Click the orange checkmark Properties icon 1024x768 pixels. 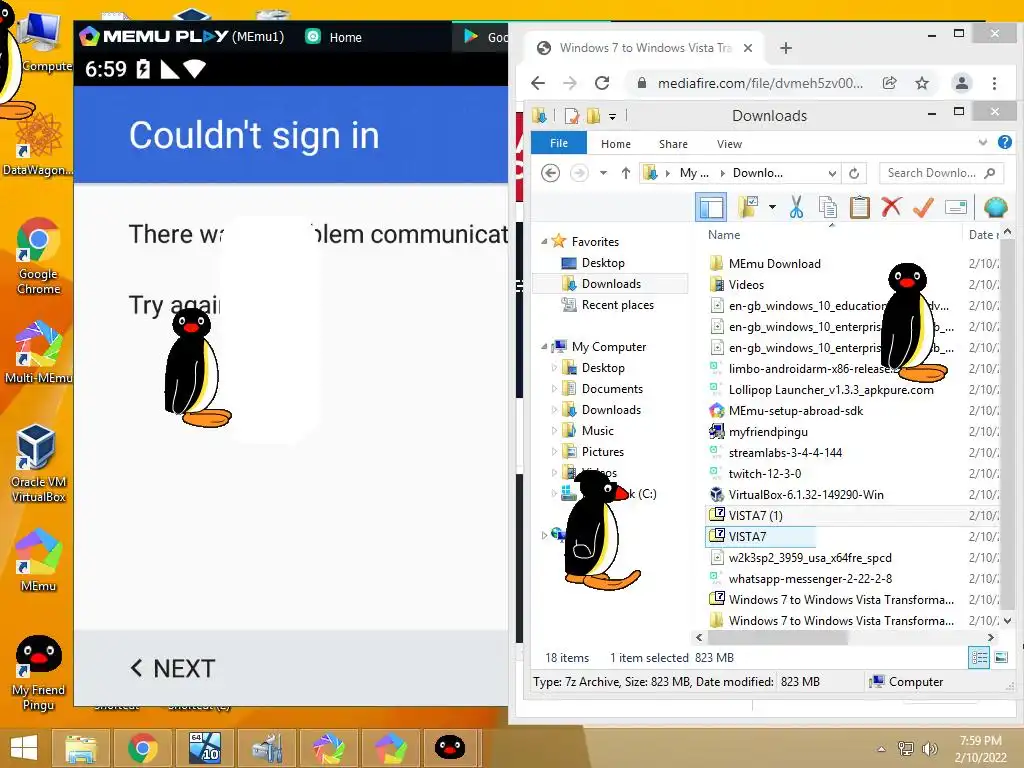pos(923,208)
